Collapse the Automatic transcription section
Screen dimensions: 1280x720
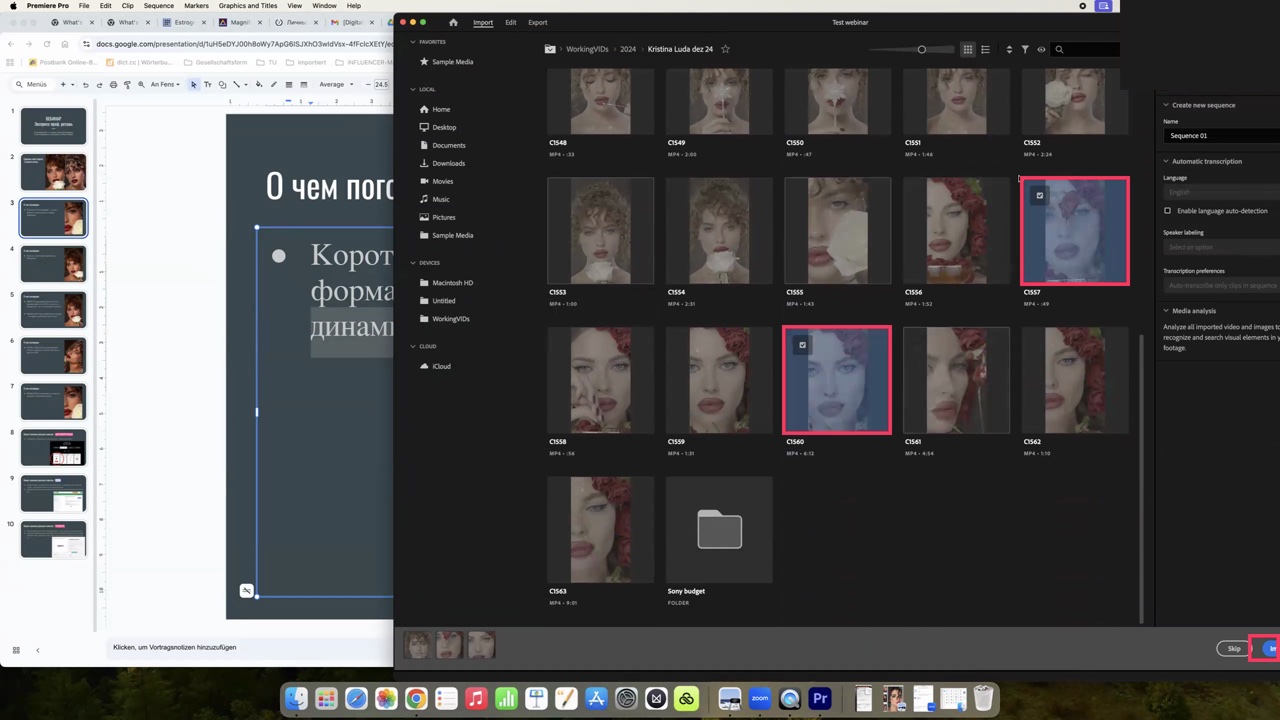pos(1166,161)
